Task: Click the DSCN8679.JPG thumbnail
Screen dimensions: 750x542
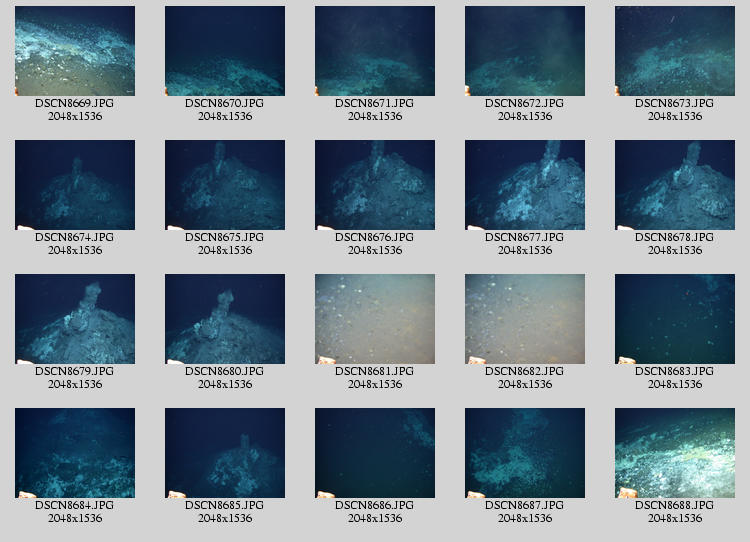Action: click(75, 319)
